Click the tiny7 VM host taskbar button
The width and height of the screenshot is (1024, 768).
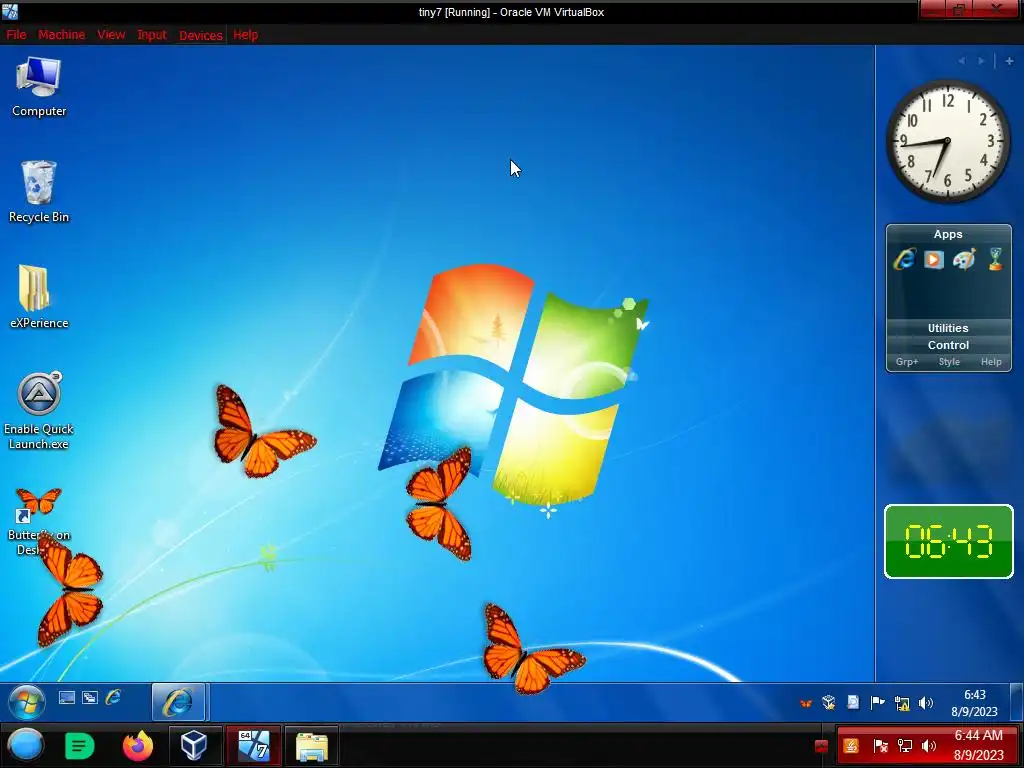[254, 746]
